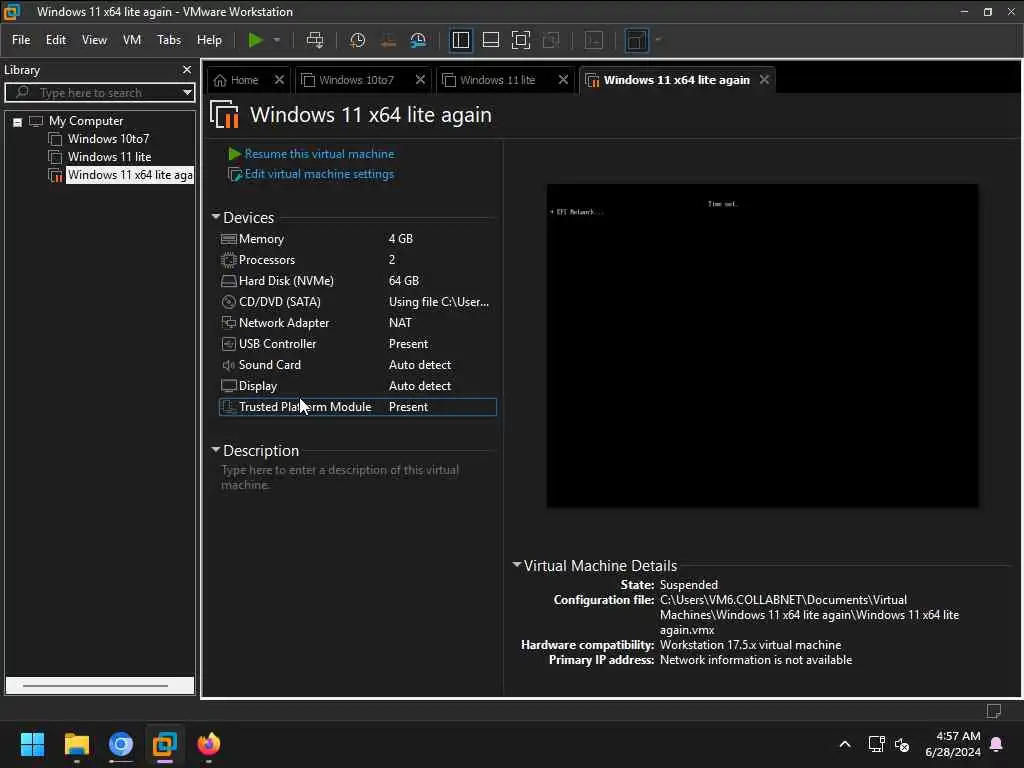This screenshot has width=1024, height=768.
Task: Open the library search dropdown arrow
Action: point(187,93)
